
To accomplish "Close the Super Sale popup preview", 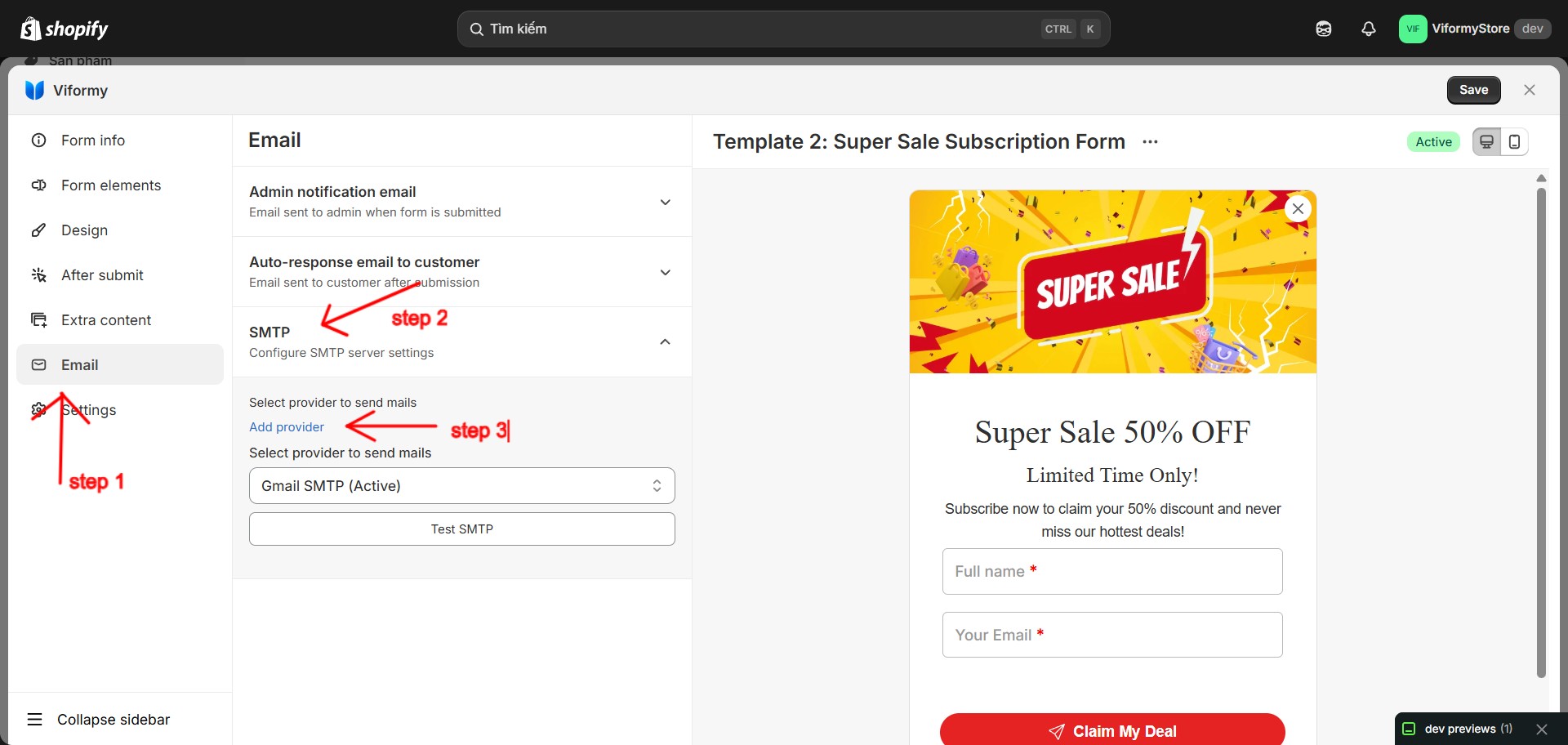I will pos(1298,208).
